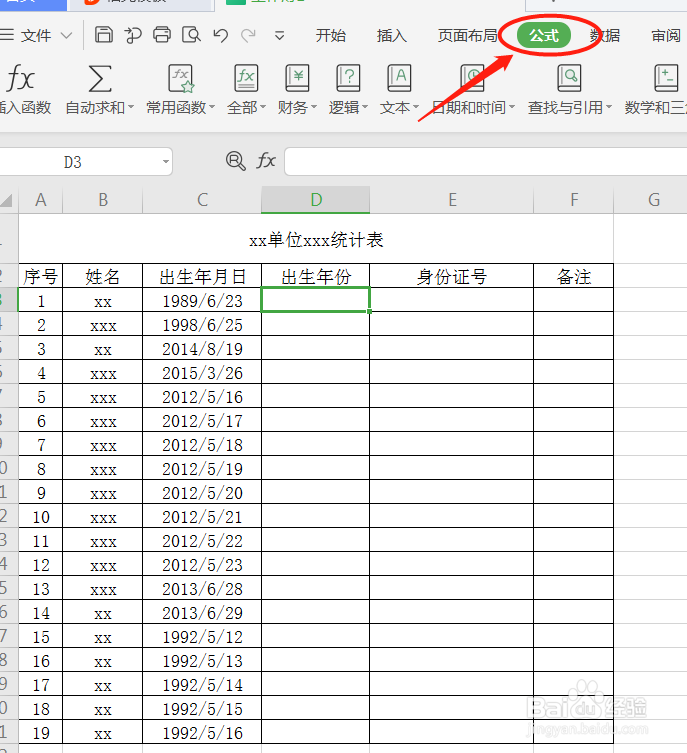Viewport: 687px width, 753px height.
Task: Select the cell containing 1989/6/23
Action: tap(202, 301)
